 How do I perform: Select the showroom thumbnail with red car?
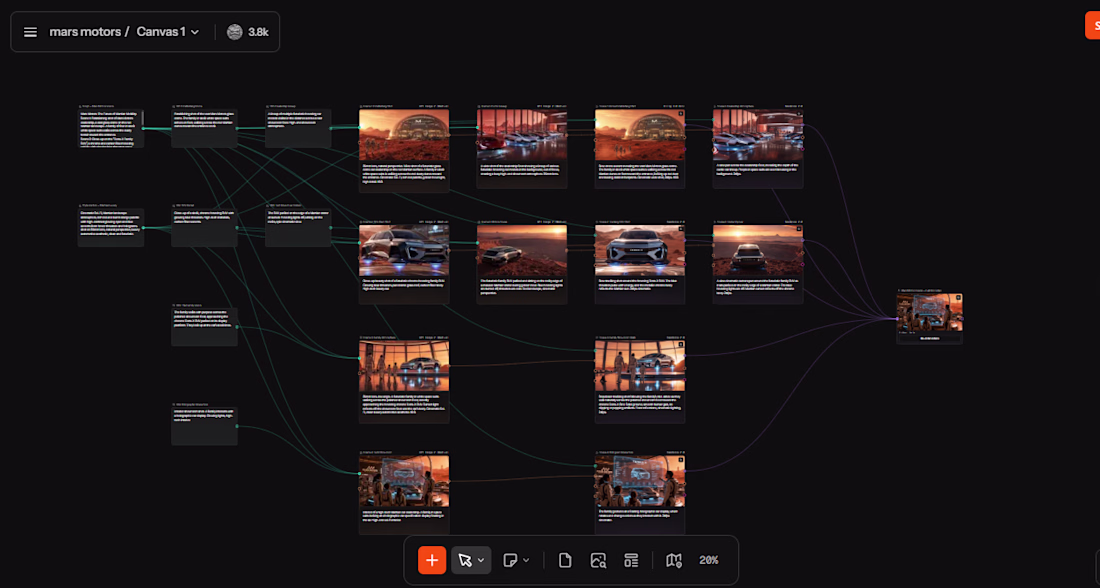click(x=522, y=135)
